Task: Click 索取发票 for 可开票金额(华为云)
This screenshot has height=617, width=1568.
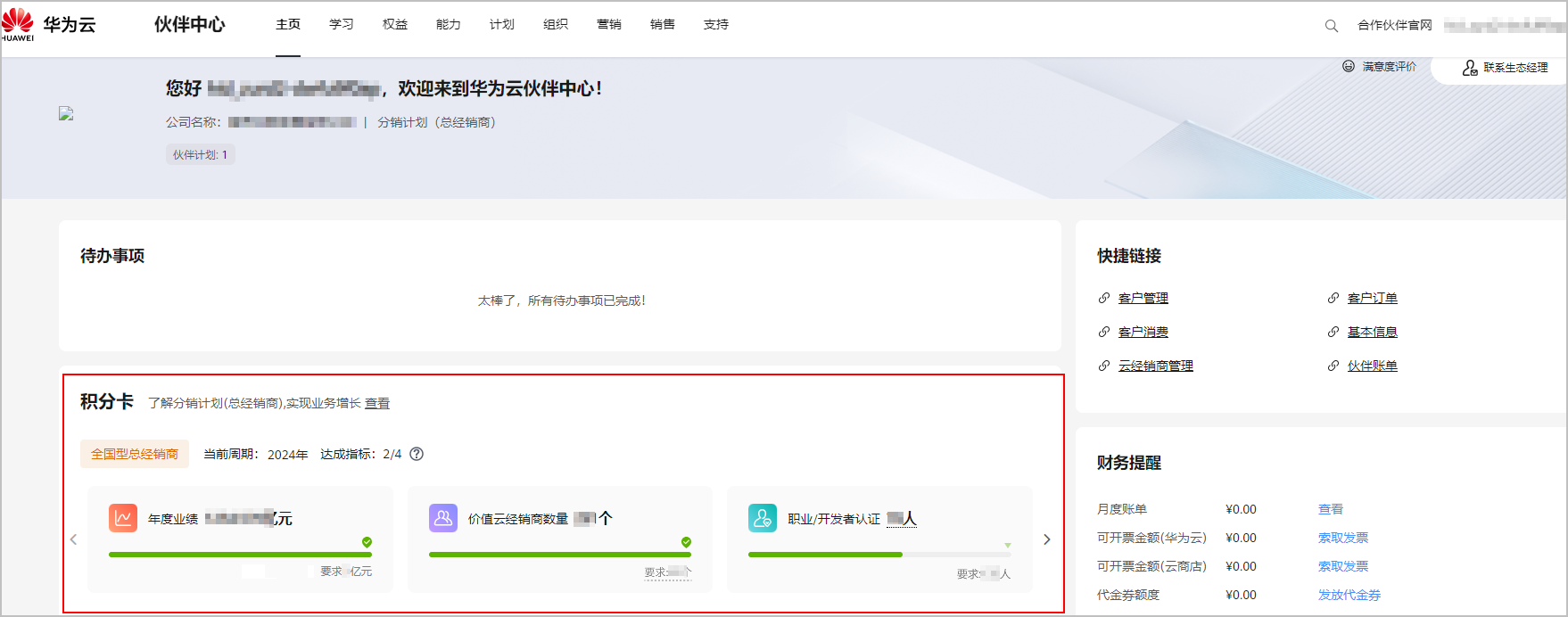Action: point(1343,538)
